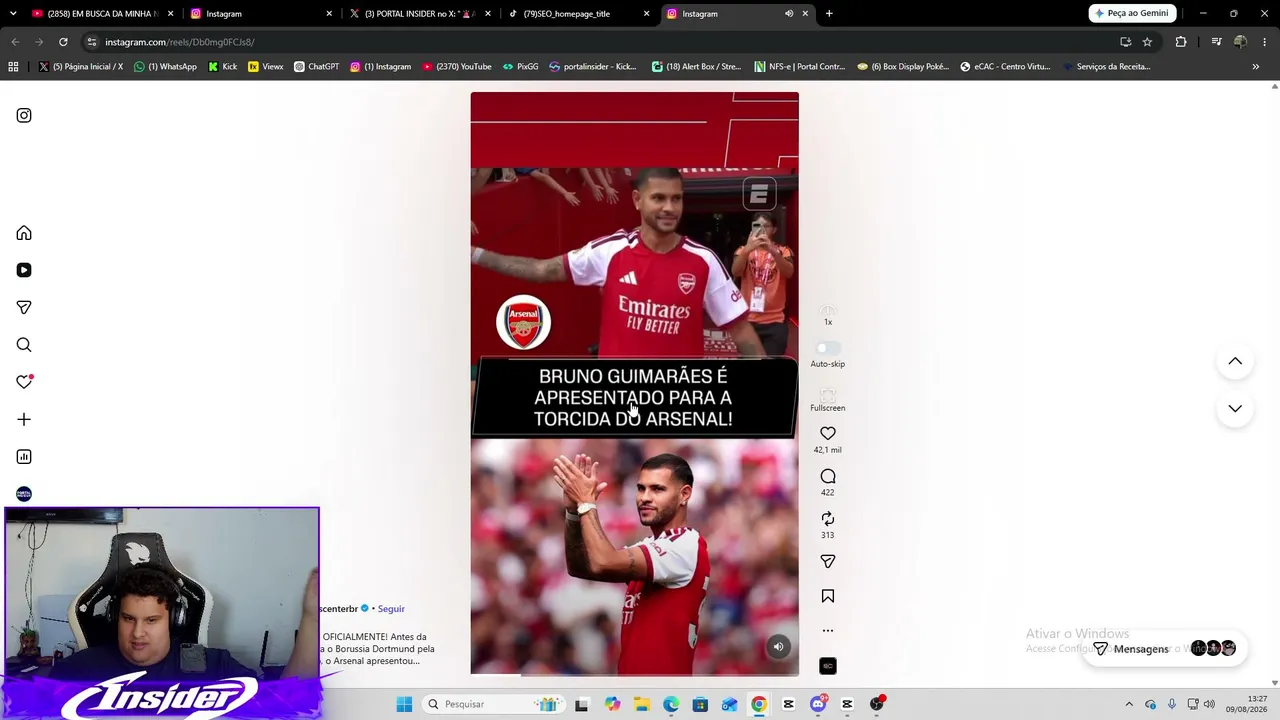This screenshot has width=1280, height=720.
Task: Go to the previous reel with the up arrow
Action: click(1235, 361)
